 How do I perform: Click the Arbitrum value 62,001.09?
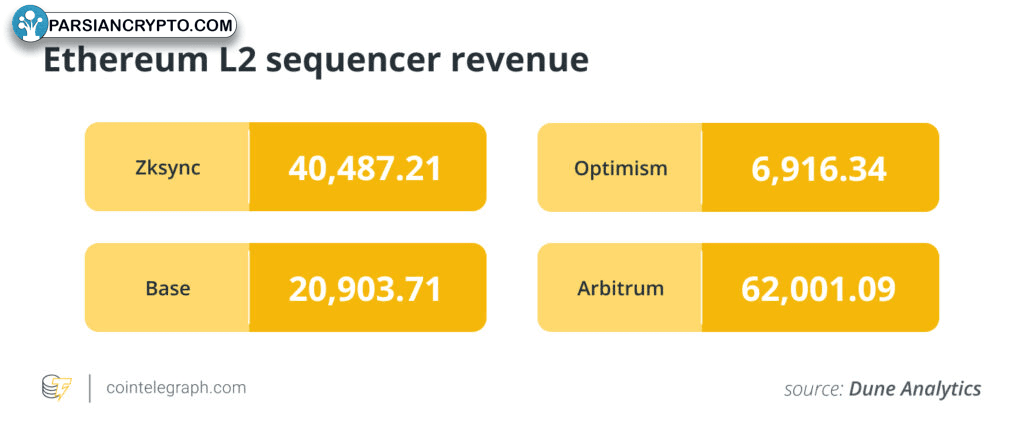[x=818, y=288]
